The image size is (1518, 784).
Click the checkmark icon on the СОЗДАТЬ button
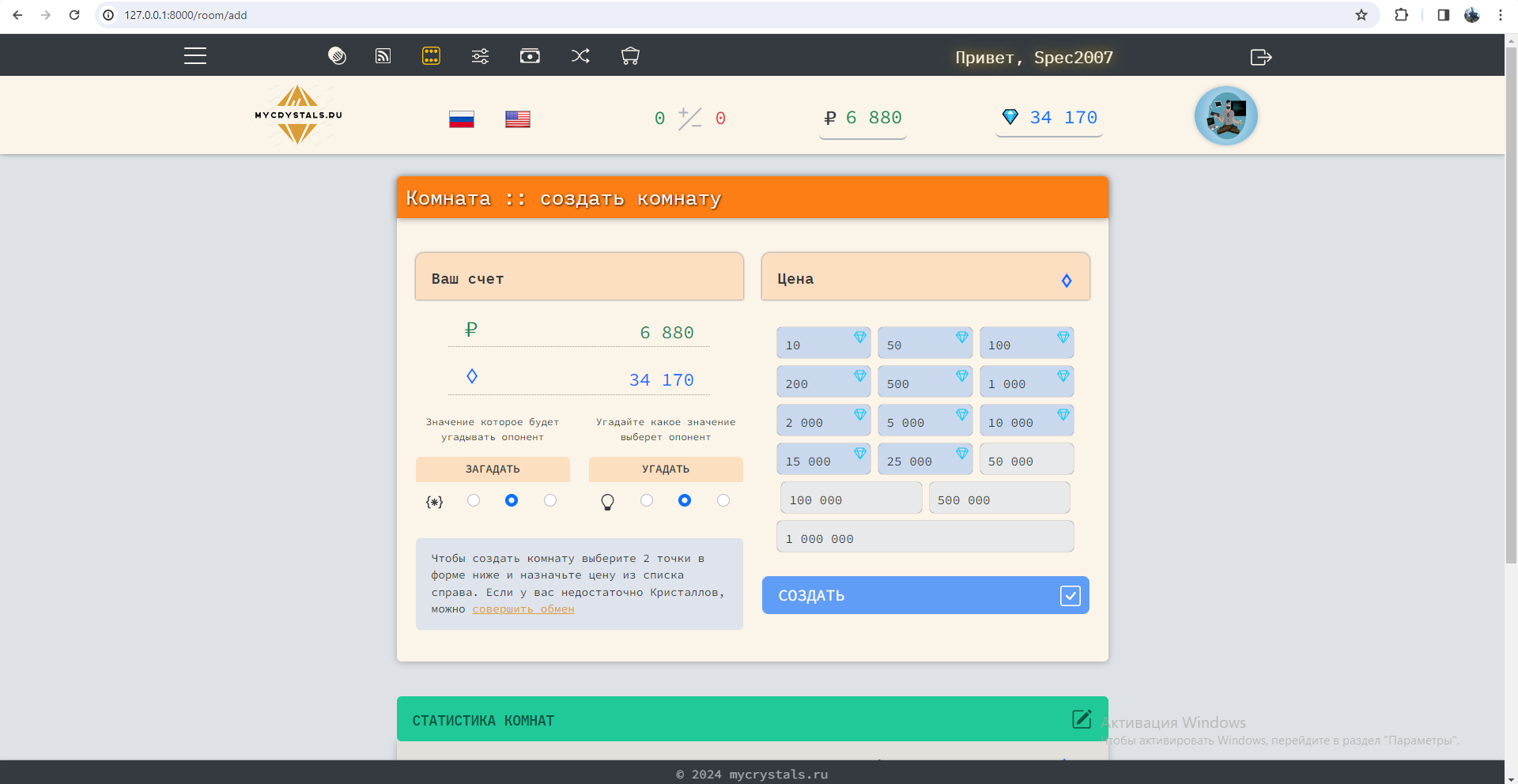1071,595
